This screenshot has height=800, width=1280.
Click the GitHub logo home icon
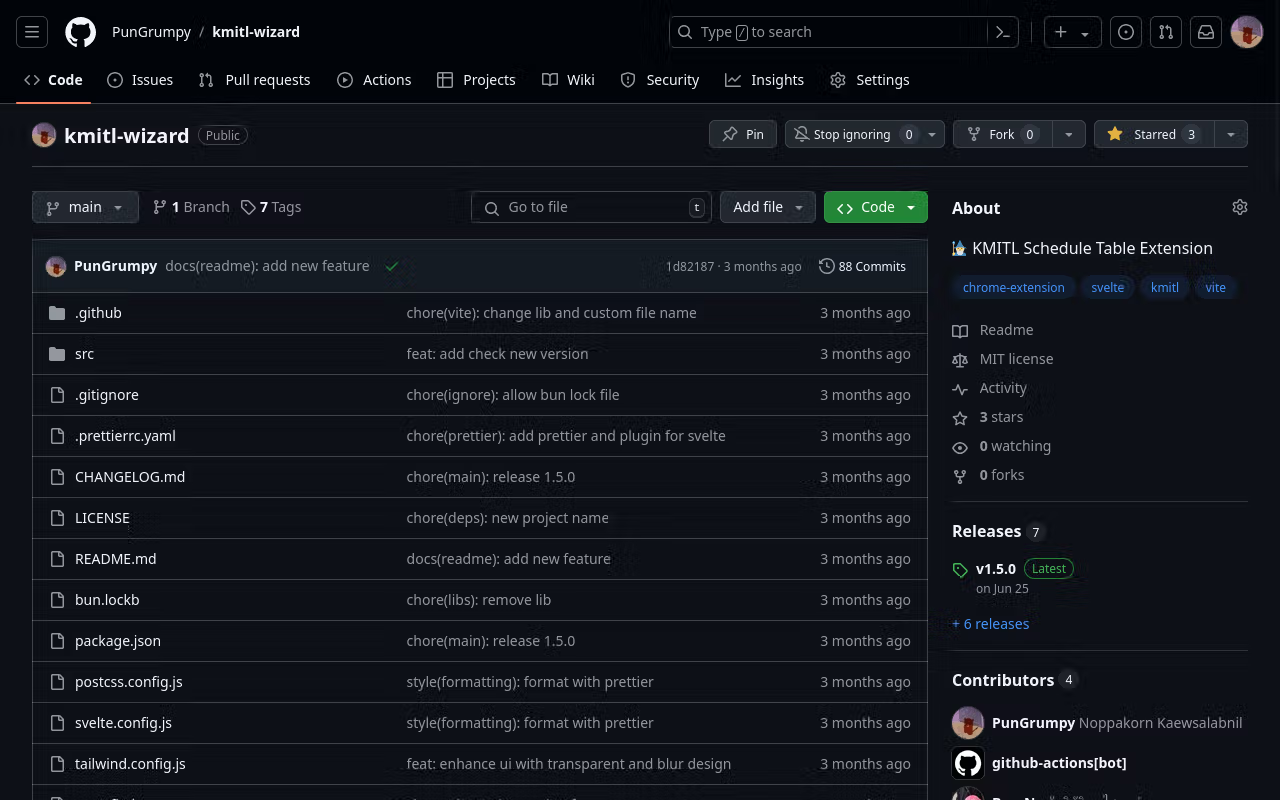tap(81, 32)
